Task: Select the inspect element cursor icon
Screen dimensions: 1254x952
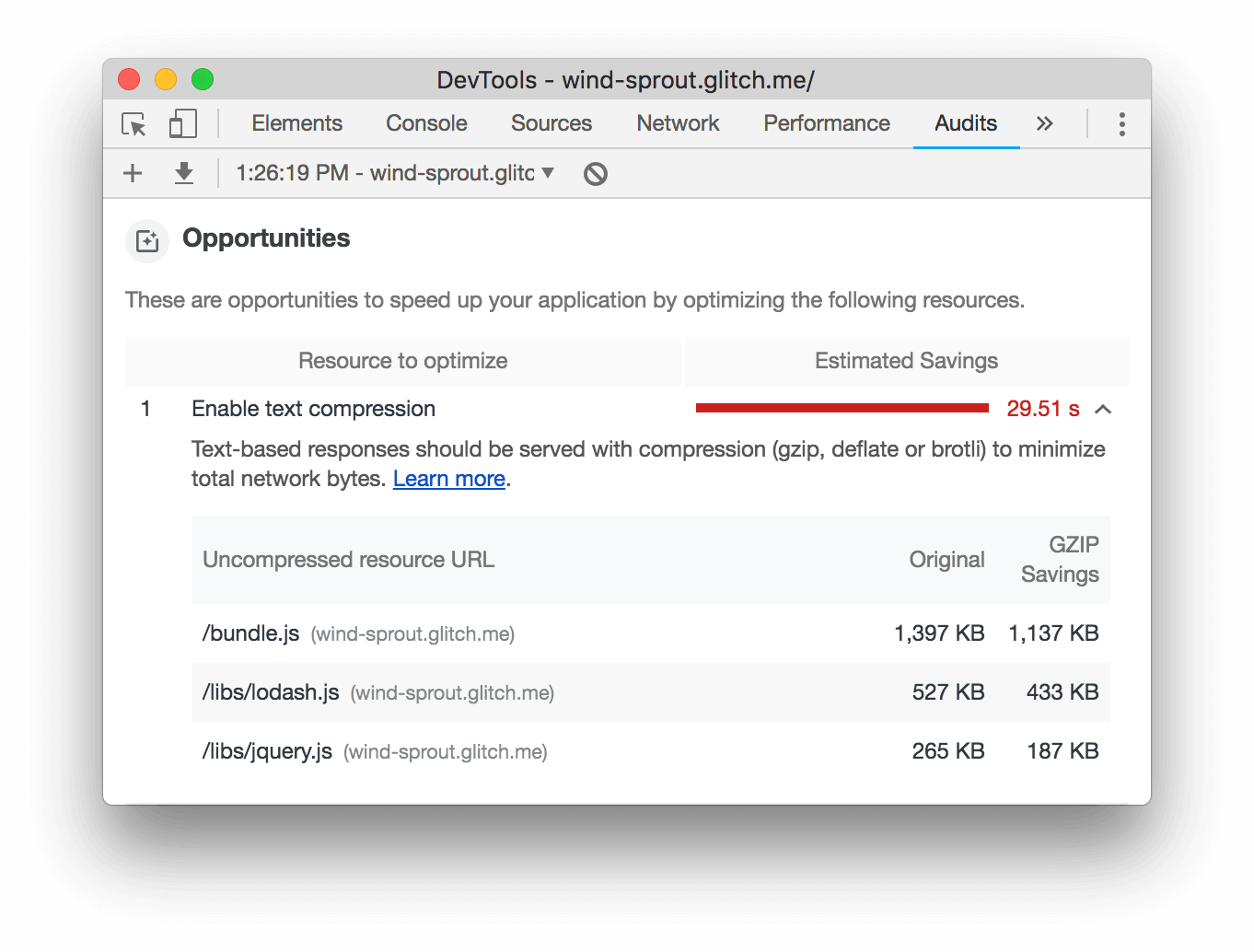Action: coord(133,123)
